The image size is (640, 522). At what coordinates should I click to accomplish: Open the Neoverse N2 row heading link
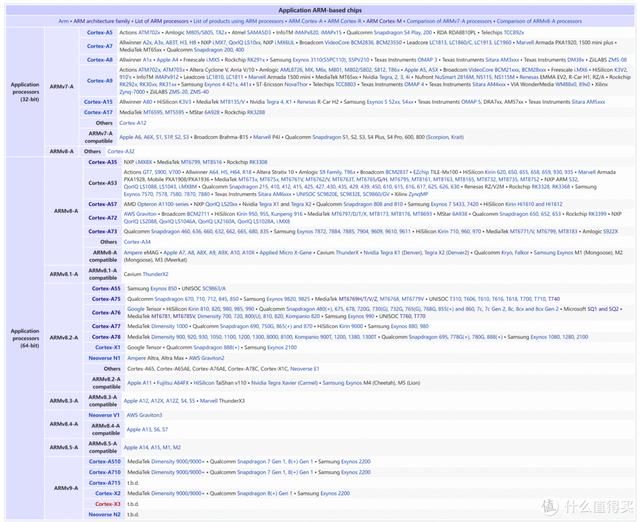coord(104,514)
